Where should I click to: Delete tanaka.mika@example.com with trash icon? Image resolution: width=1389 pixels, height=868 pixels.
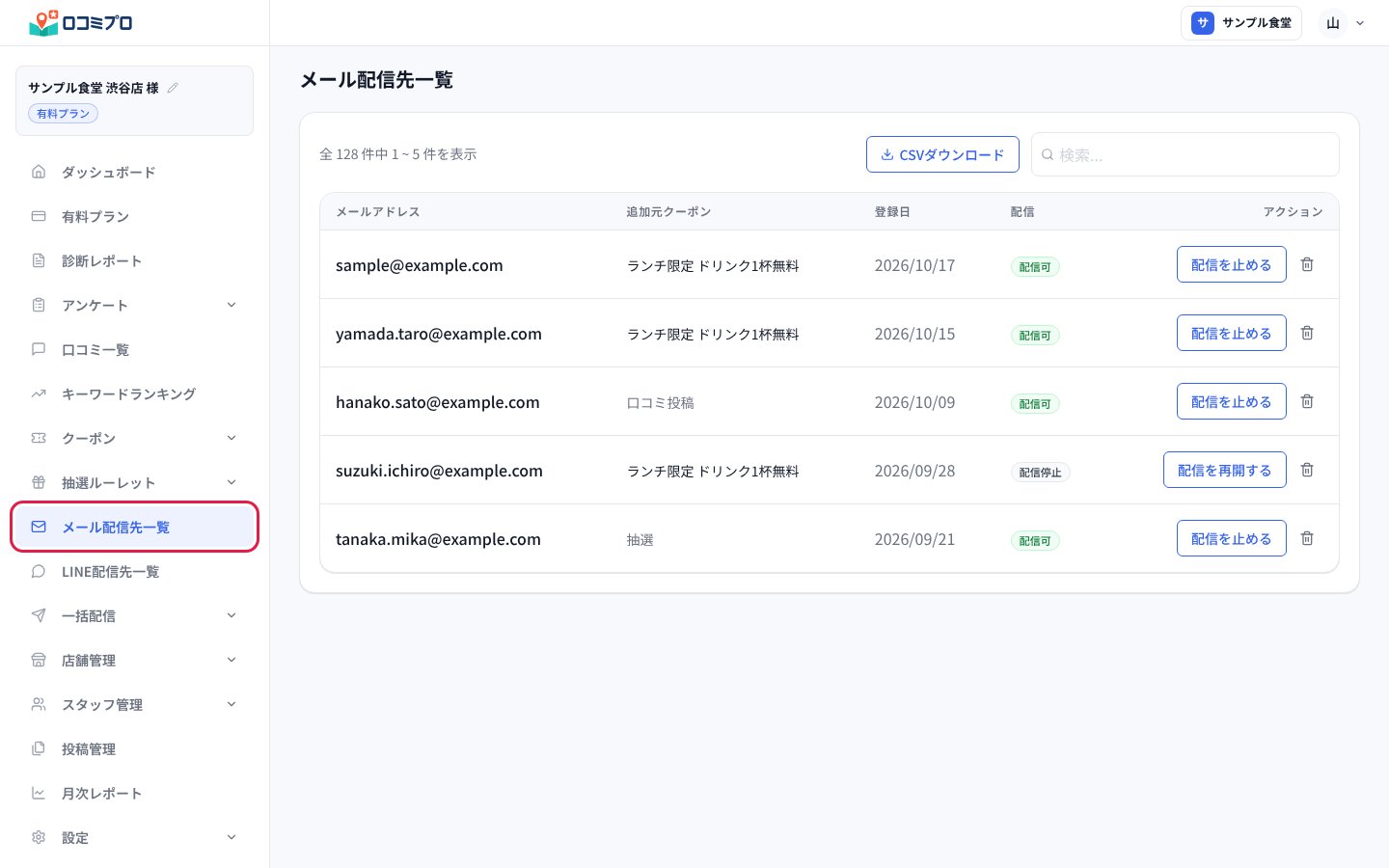pyautogui.click(x=1307, y=538)
